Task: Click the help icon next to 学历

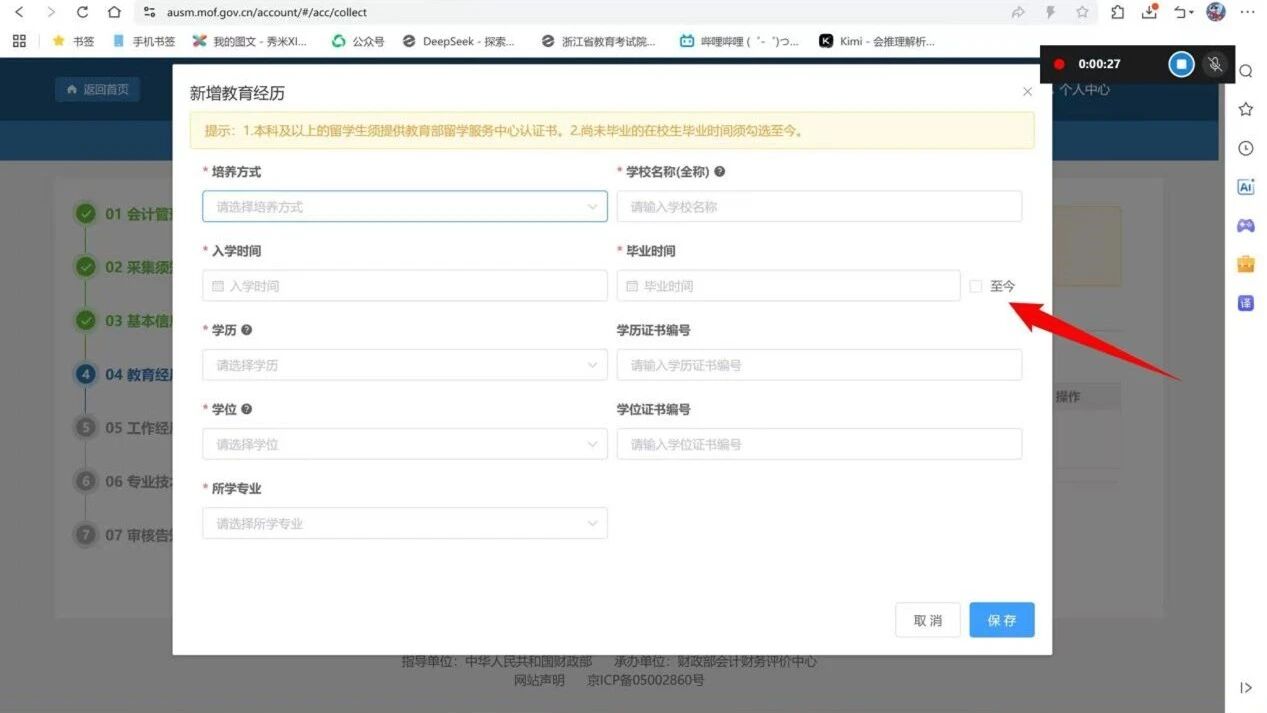Action: point(247,330)
